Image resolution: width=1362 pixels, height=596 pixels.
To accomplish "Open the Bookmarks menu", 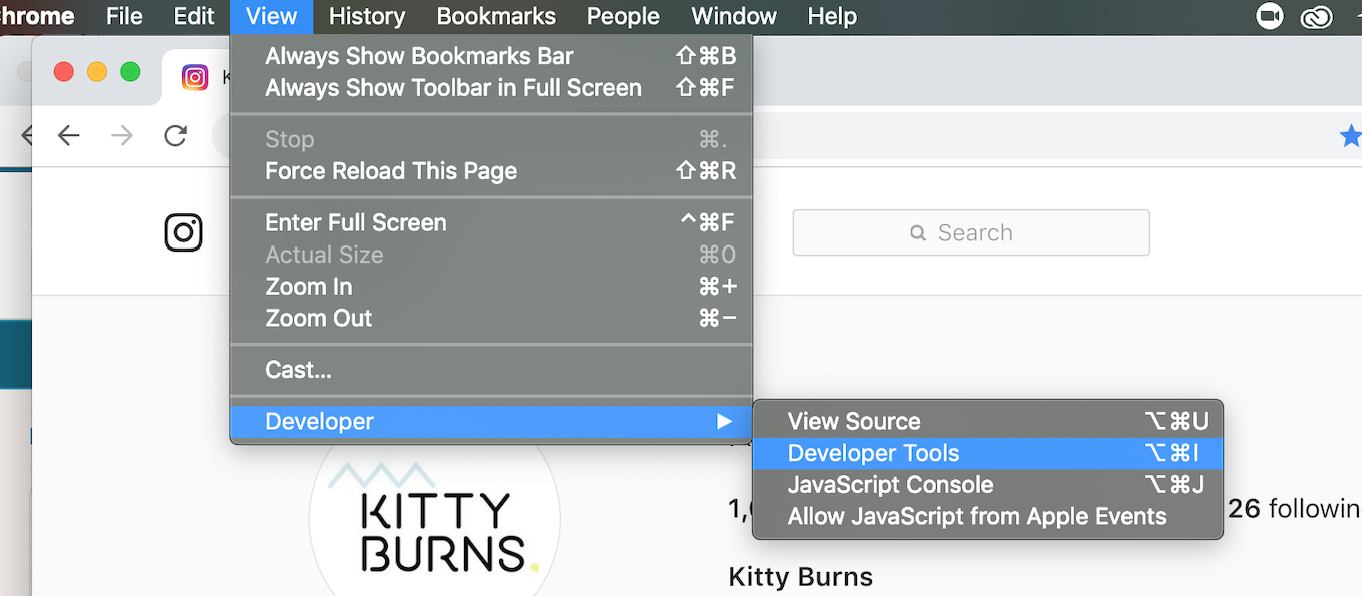I will (x=496, y=16).
